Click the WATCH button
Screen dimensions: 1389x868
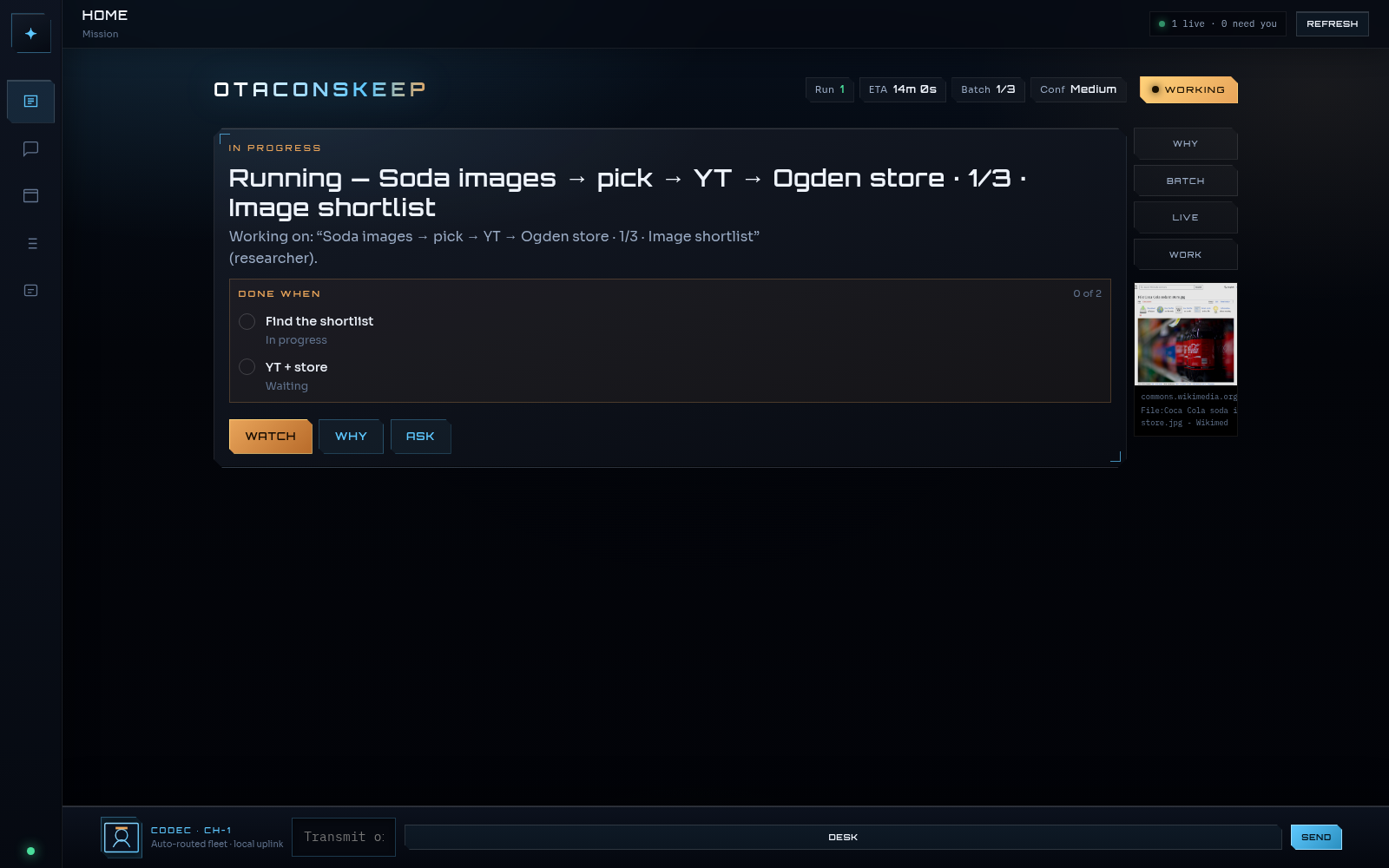point(271,437)
